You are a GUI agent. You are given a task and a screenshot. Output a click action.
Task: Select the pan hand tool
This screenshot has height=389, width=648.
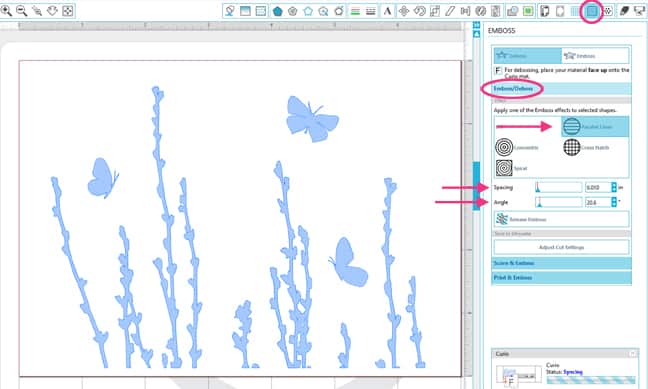tap(52, 10)
